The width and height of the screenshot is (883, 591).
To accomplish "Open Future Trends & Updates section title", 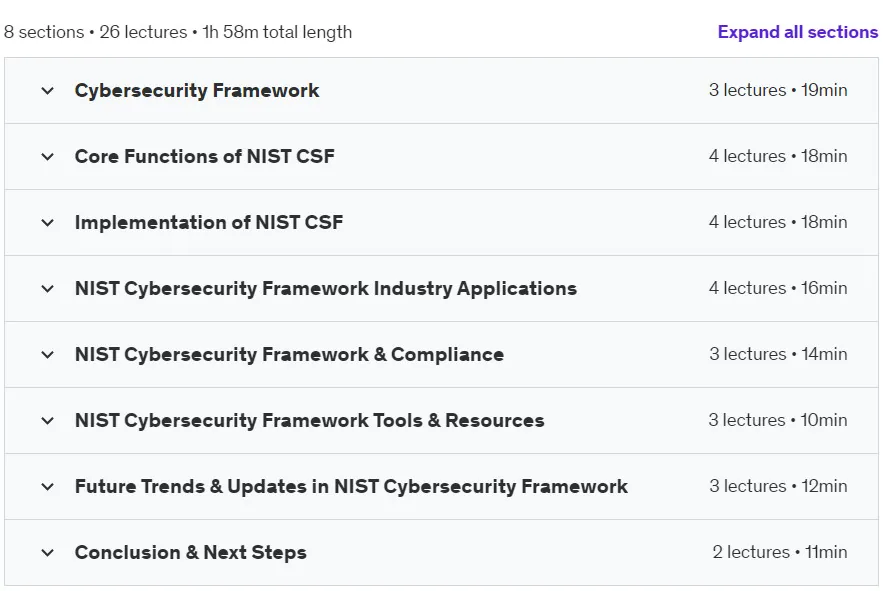I will click(x=351, y=486).
